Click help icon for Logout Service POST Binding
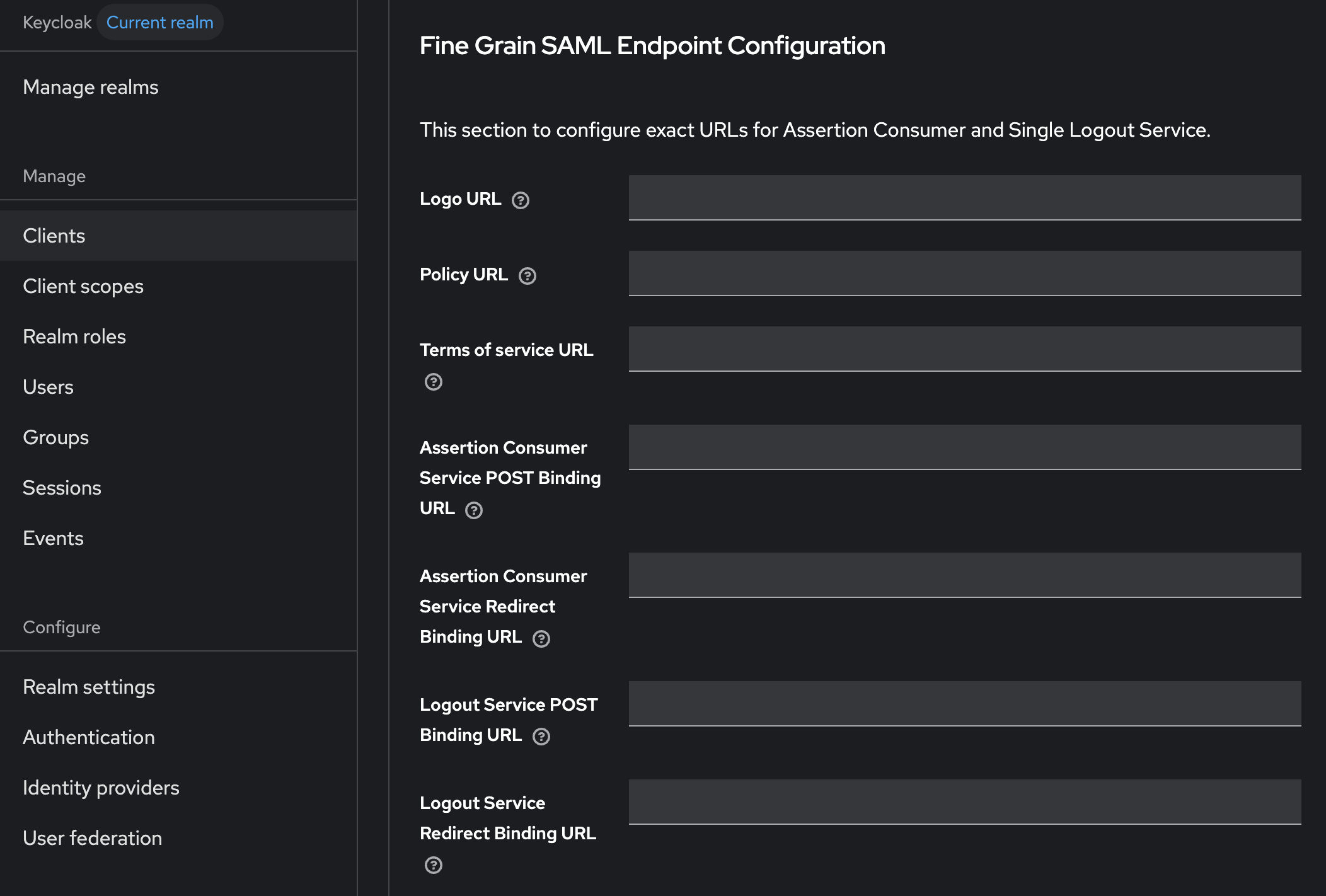The height and width of the screenshot is (896, 1326). (541, 737)
